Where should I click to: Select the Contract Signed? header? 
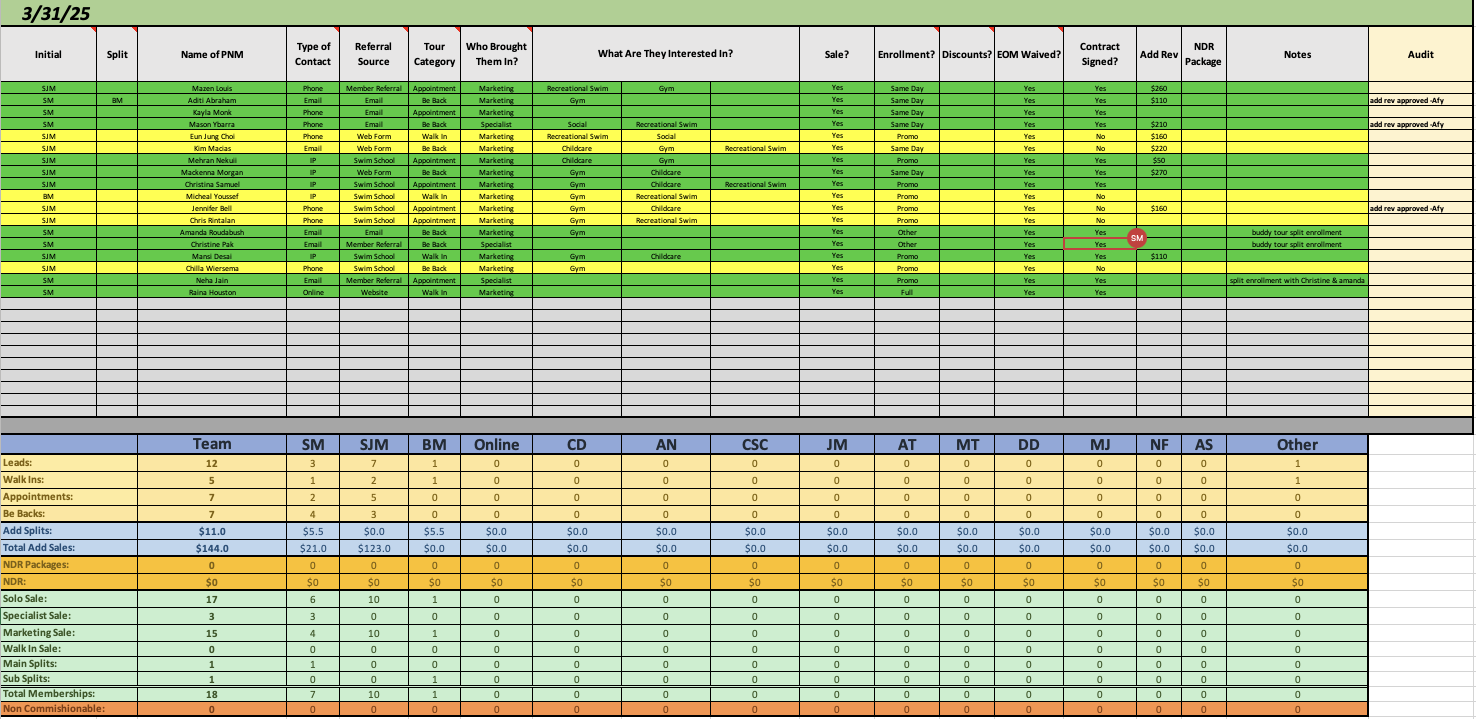(x=1100, y=55)
